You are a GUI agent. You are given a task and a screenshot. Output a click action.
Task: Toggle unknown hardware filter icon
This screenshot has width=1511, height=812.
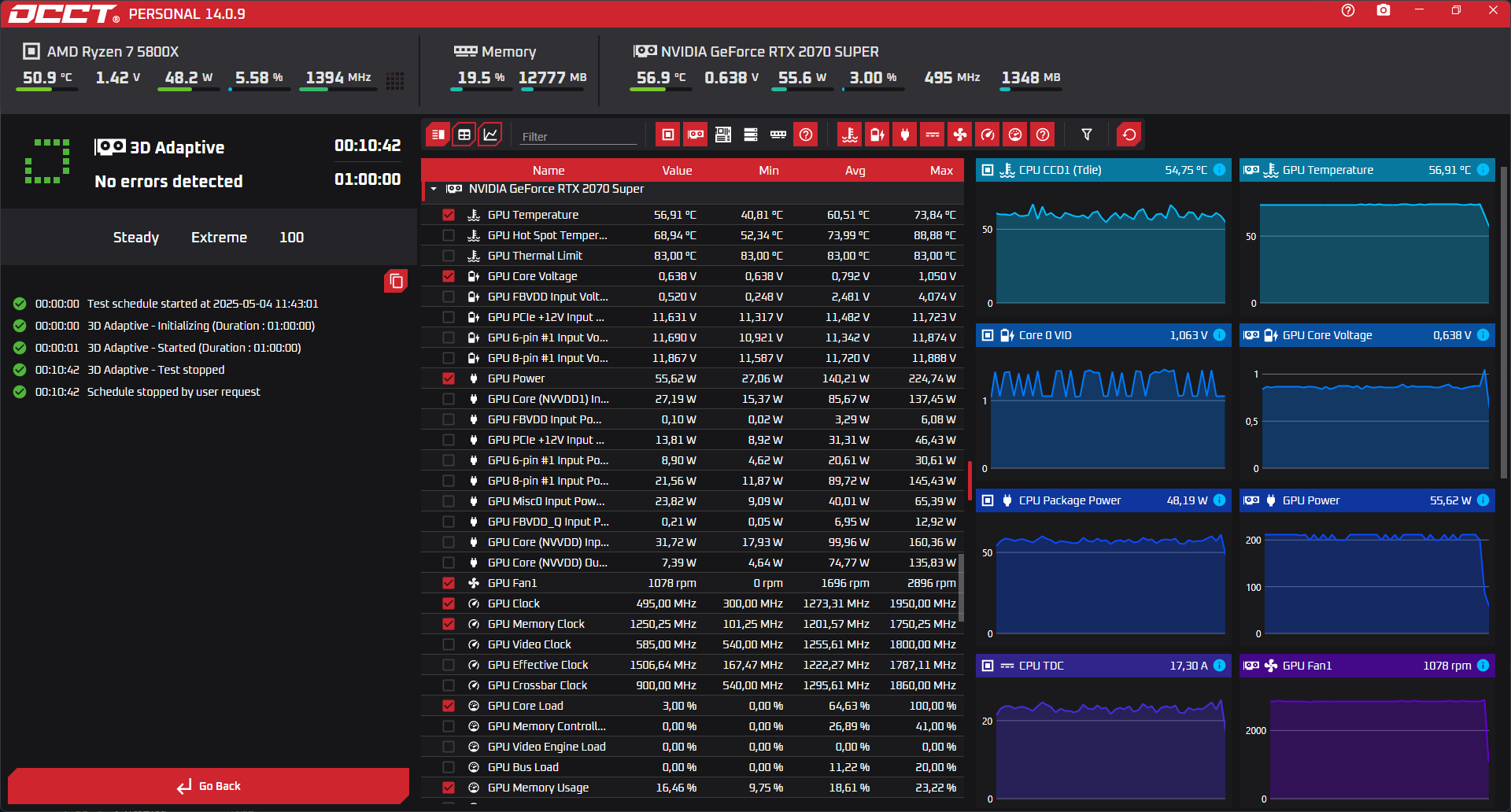point(806,135)
